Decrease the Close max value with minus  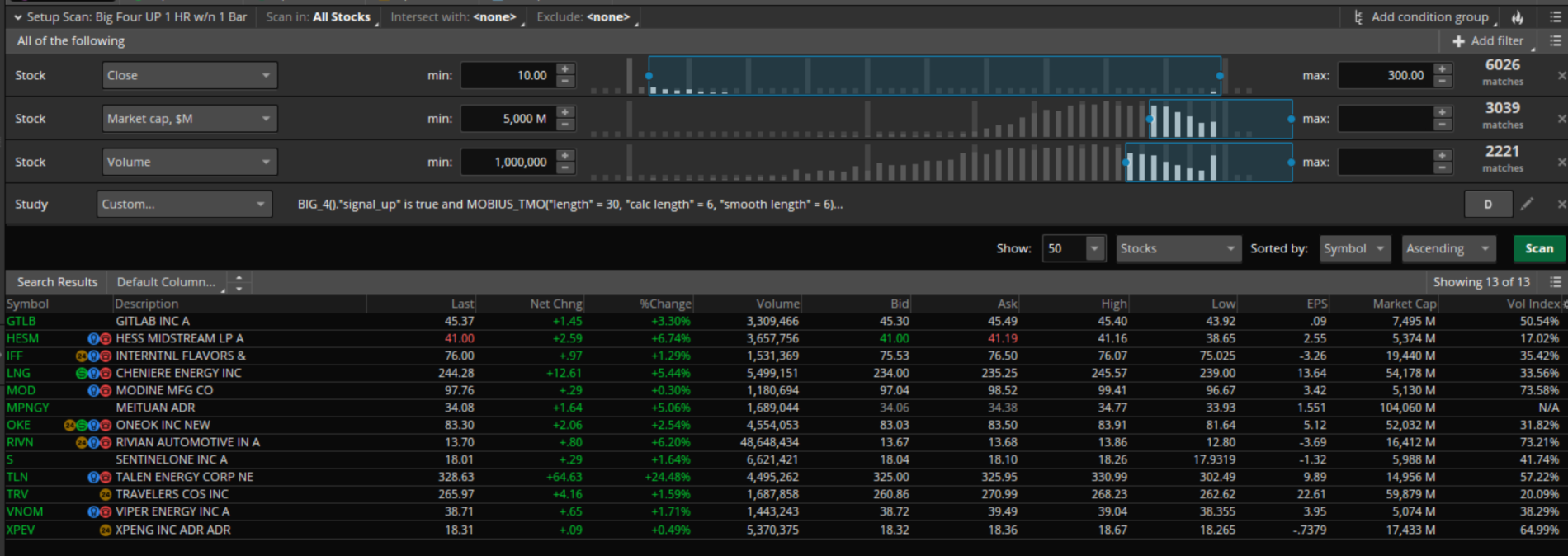[1443, 82]
